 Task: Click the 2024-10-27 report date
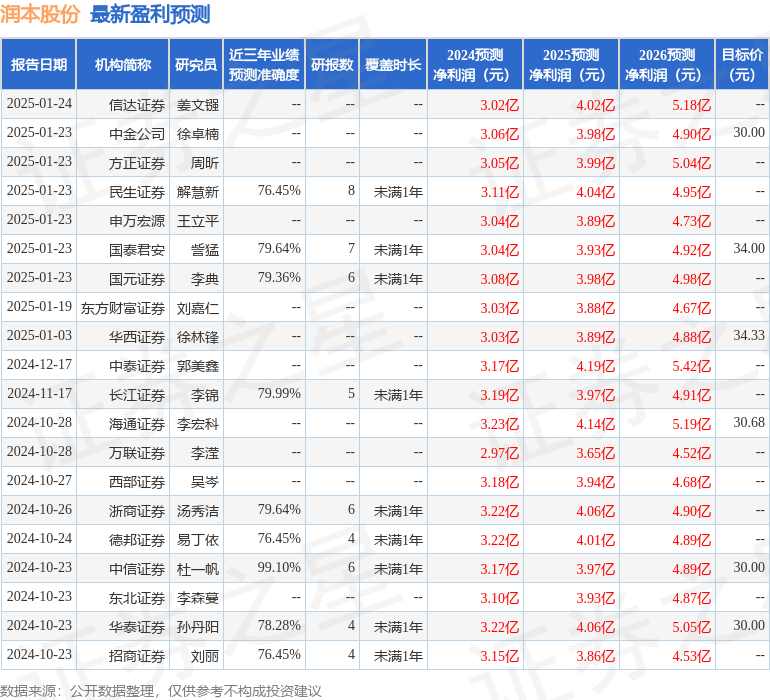[39, 480]
